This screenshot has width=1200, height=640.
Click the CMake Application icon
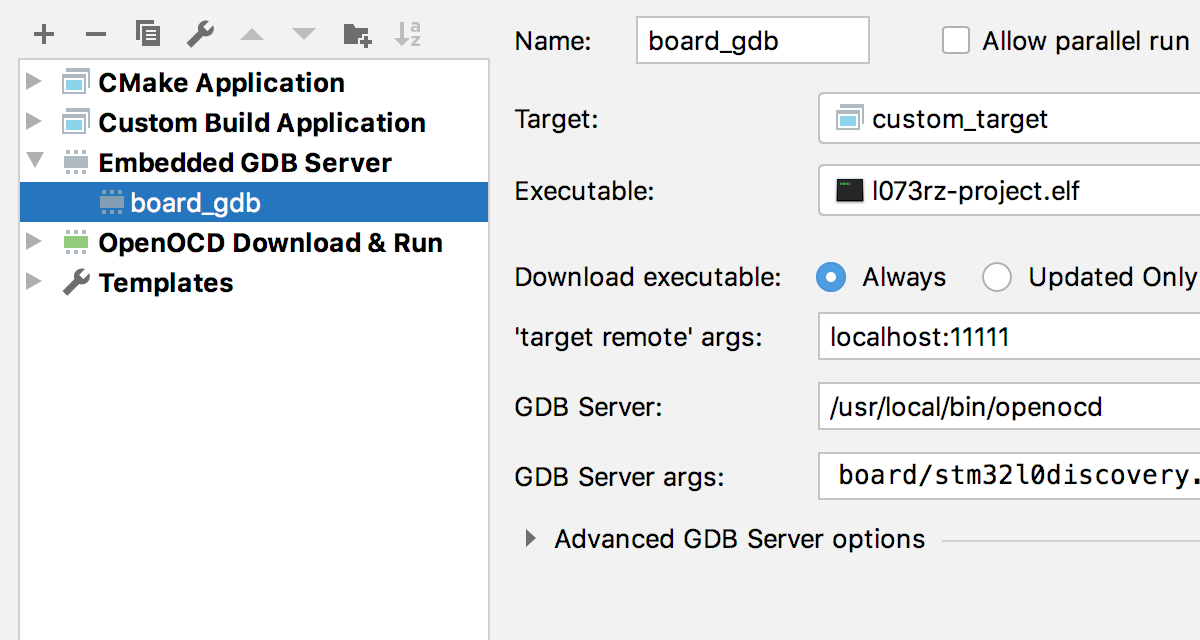pyautogui.click(x=75, y=82)
